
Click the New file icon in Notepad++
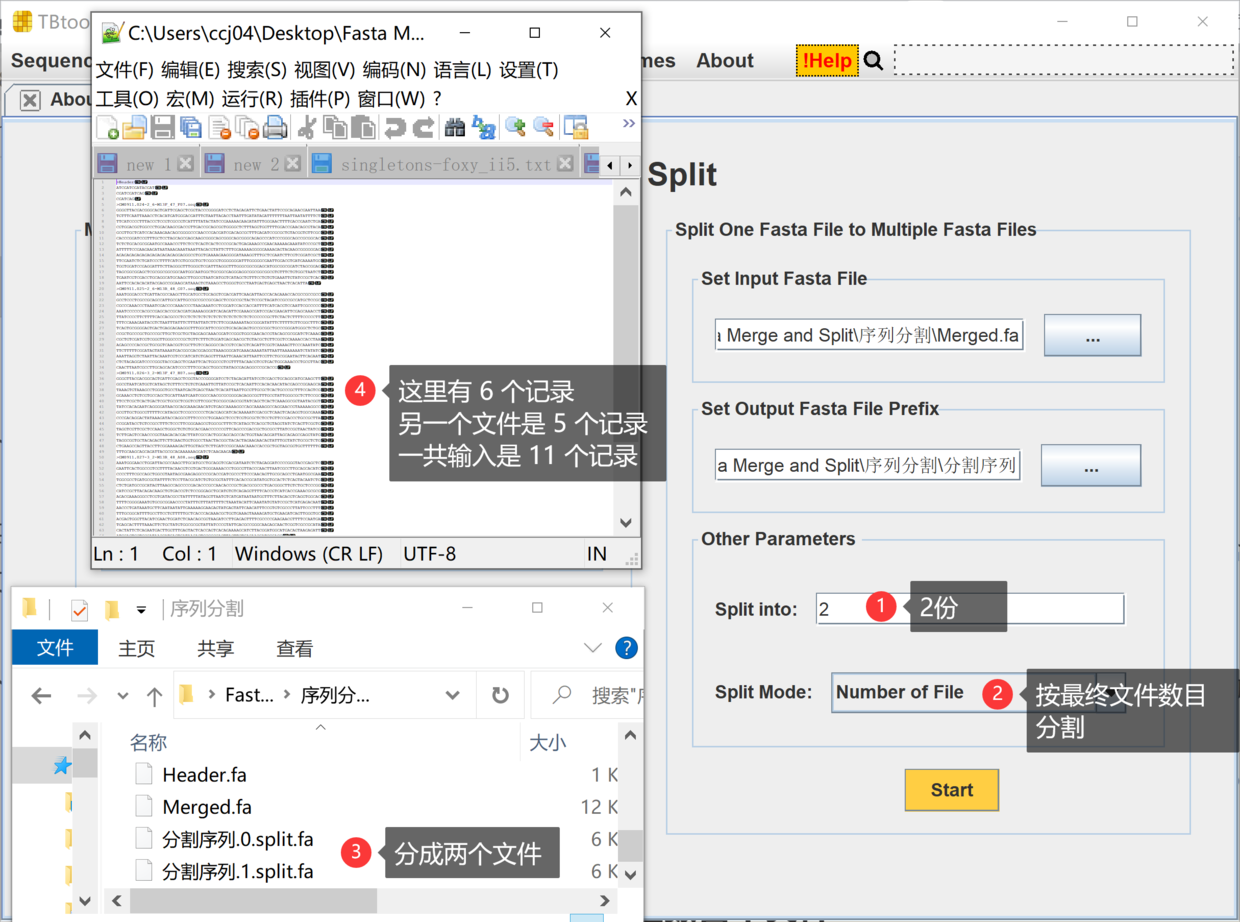click(107, 127)
